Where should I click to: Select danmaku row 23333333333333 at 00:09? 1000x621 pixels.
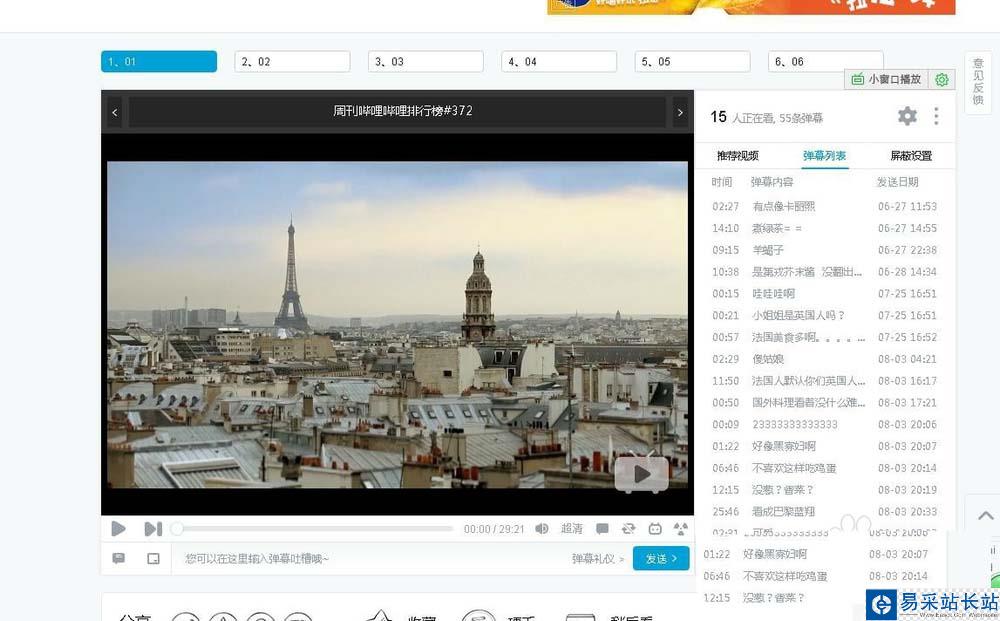[824, 424]
